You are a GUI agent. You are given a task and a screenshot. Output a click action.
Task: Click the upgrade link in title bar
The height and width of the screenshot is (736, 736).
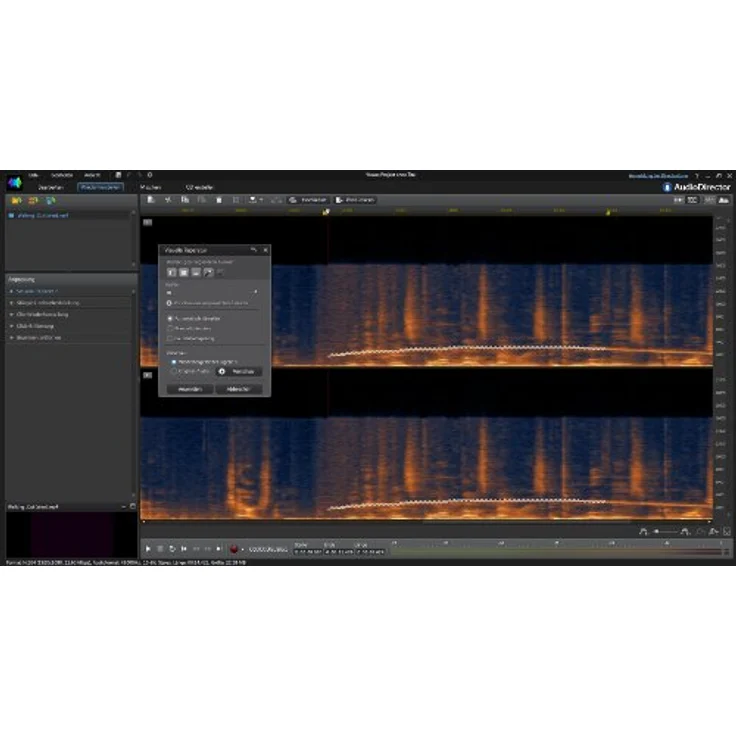pos(658,176)
